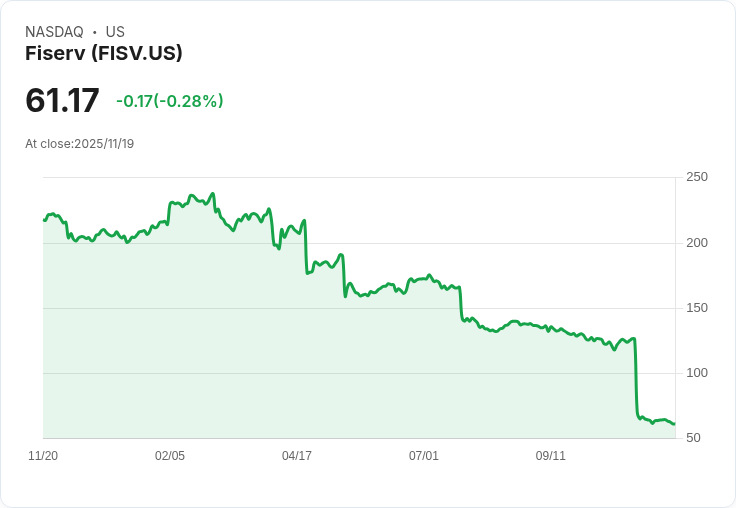Select the -0.17(-0.28%) price change
The image size is (736, 508).
(x=170, y=101)
